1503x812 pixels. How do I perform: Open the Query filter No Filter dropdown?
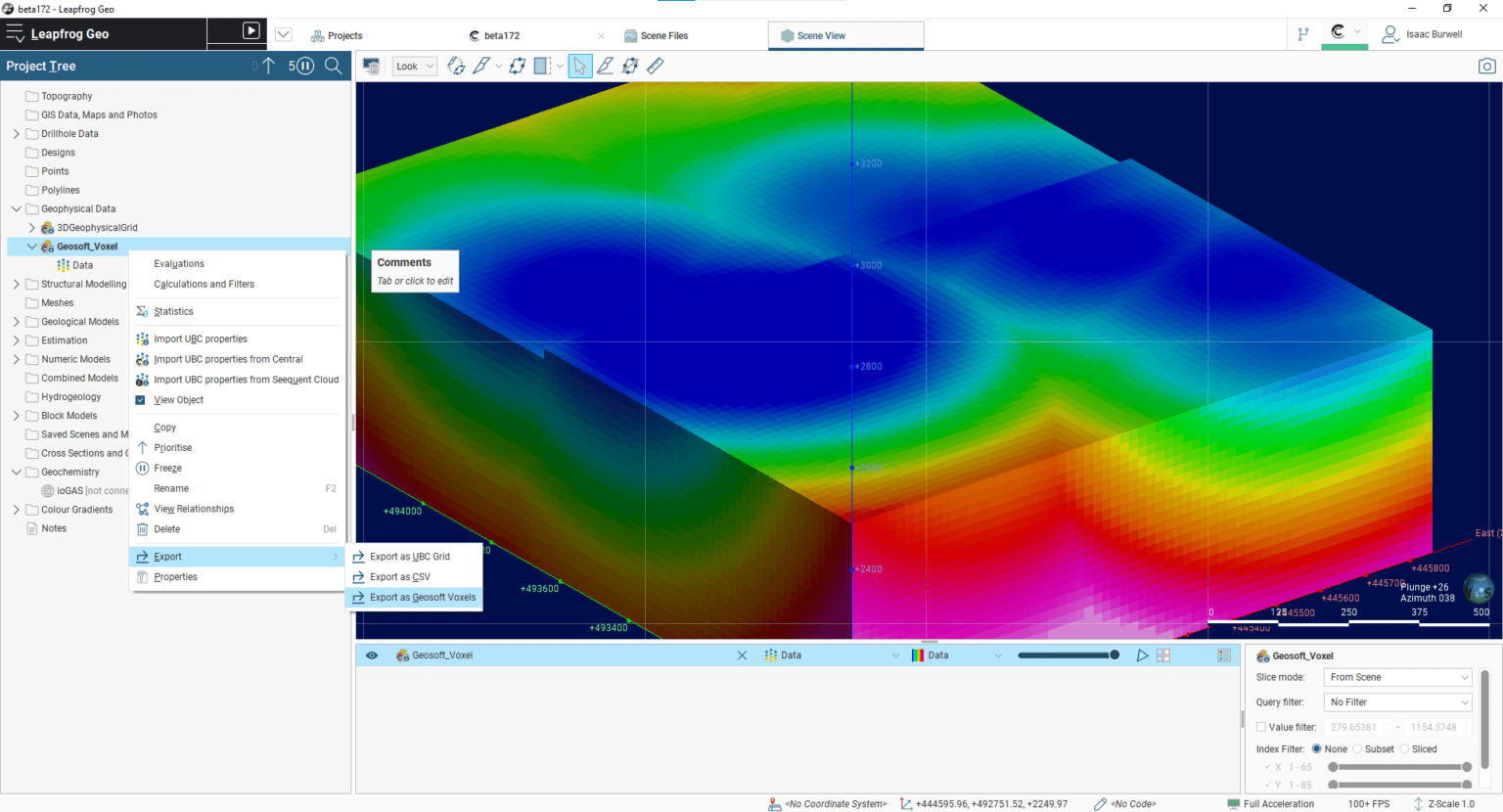pos(1396,701)
